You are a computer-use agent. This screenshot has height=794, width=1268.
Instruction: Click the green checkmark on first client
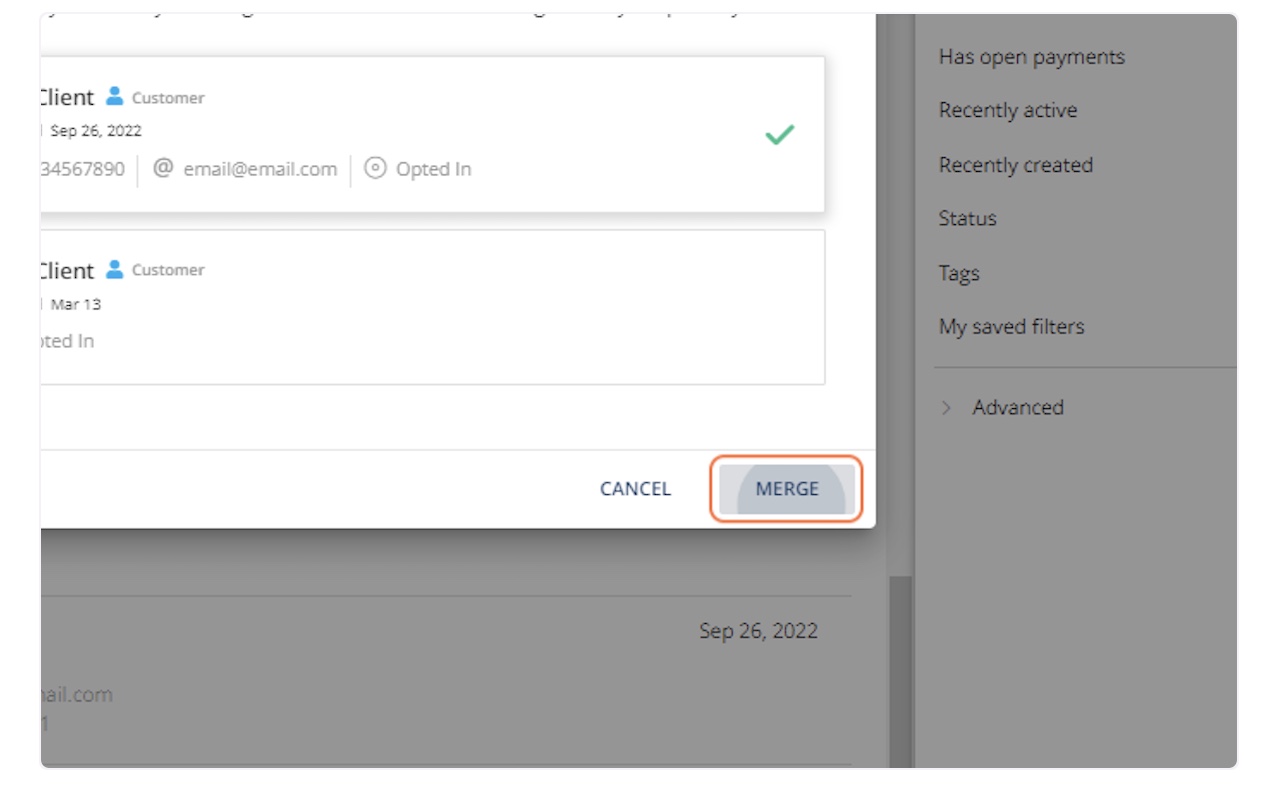[x=779, y=135]
